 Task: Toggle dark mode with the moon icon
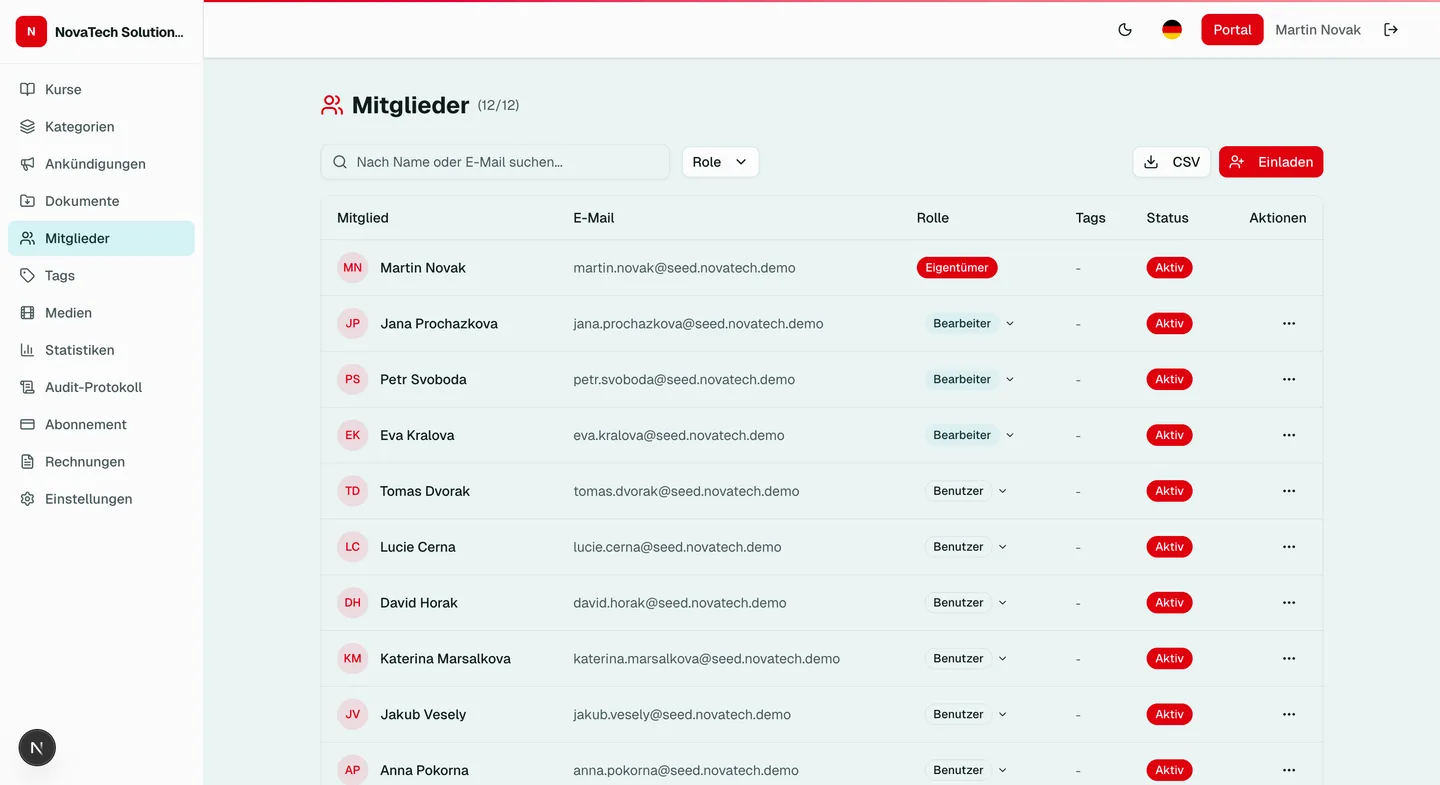[1125, 29]
